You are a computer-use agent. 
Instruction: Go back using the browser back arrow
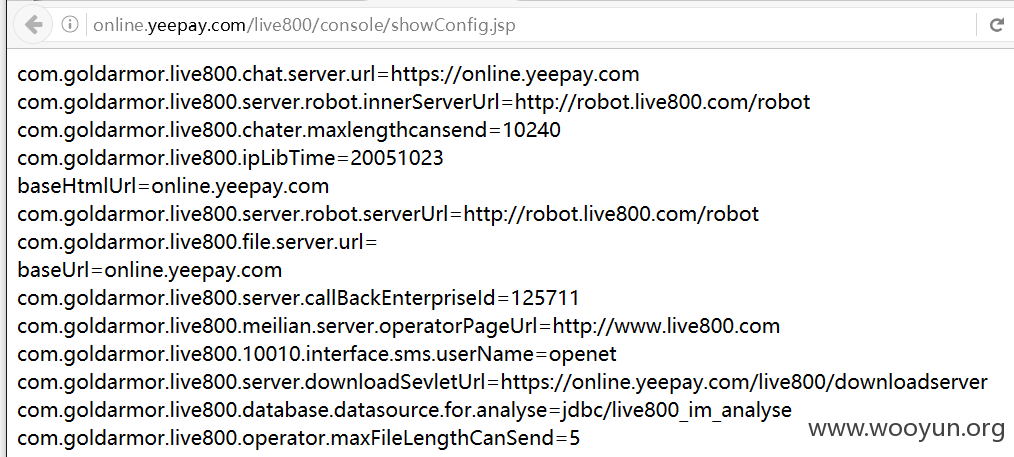coord(34,25)
